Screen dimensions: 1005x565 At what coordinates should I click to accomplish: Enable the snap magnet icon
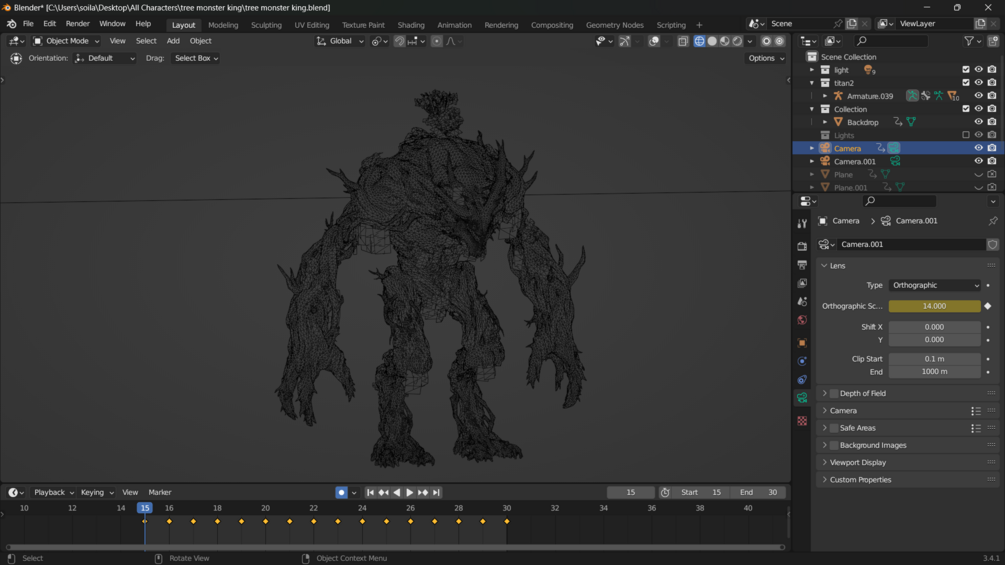(x=399, y=41)
